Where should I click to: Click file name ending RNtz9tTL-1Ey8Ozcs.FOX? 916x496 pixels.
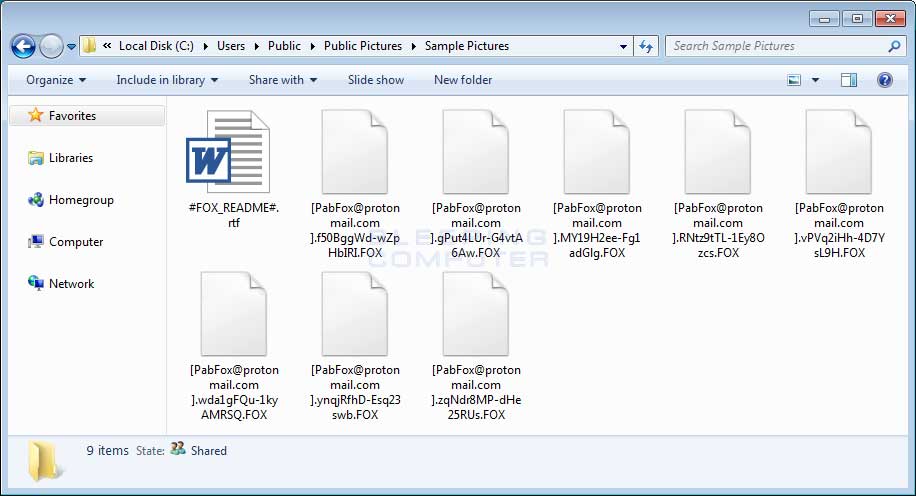click(718, 230)
